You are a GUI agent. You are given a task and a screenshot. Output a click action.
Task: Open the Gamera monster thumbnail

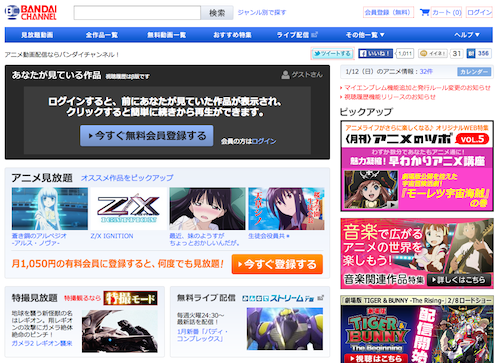[x=120, y=331]
